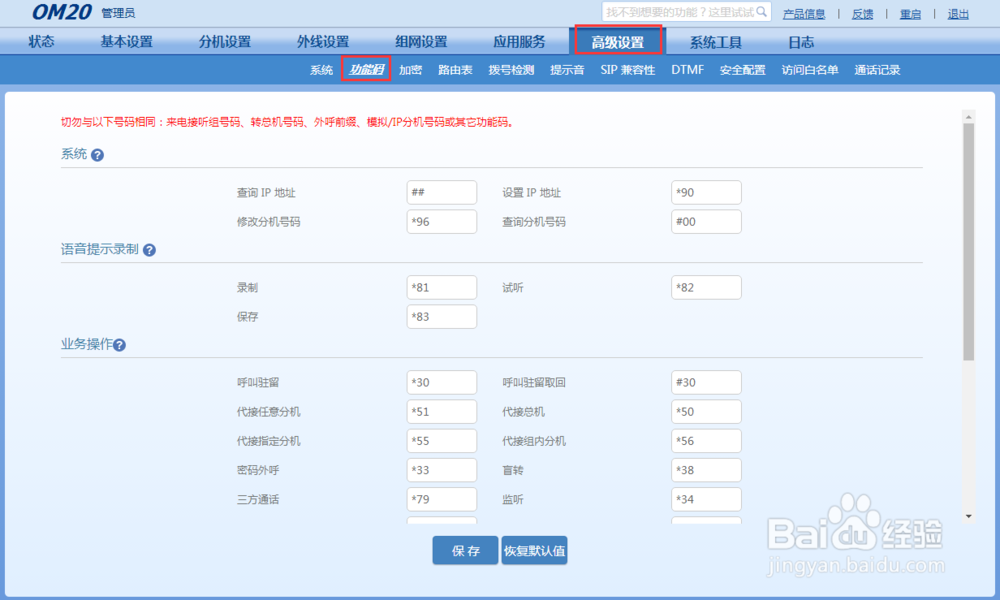The image size is (1000, 600).
Task: Switch to the 日志 tab
Action: [800, 41]
